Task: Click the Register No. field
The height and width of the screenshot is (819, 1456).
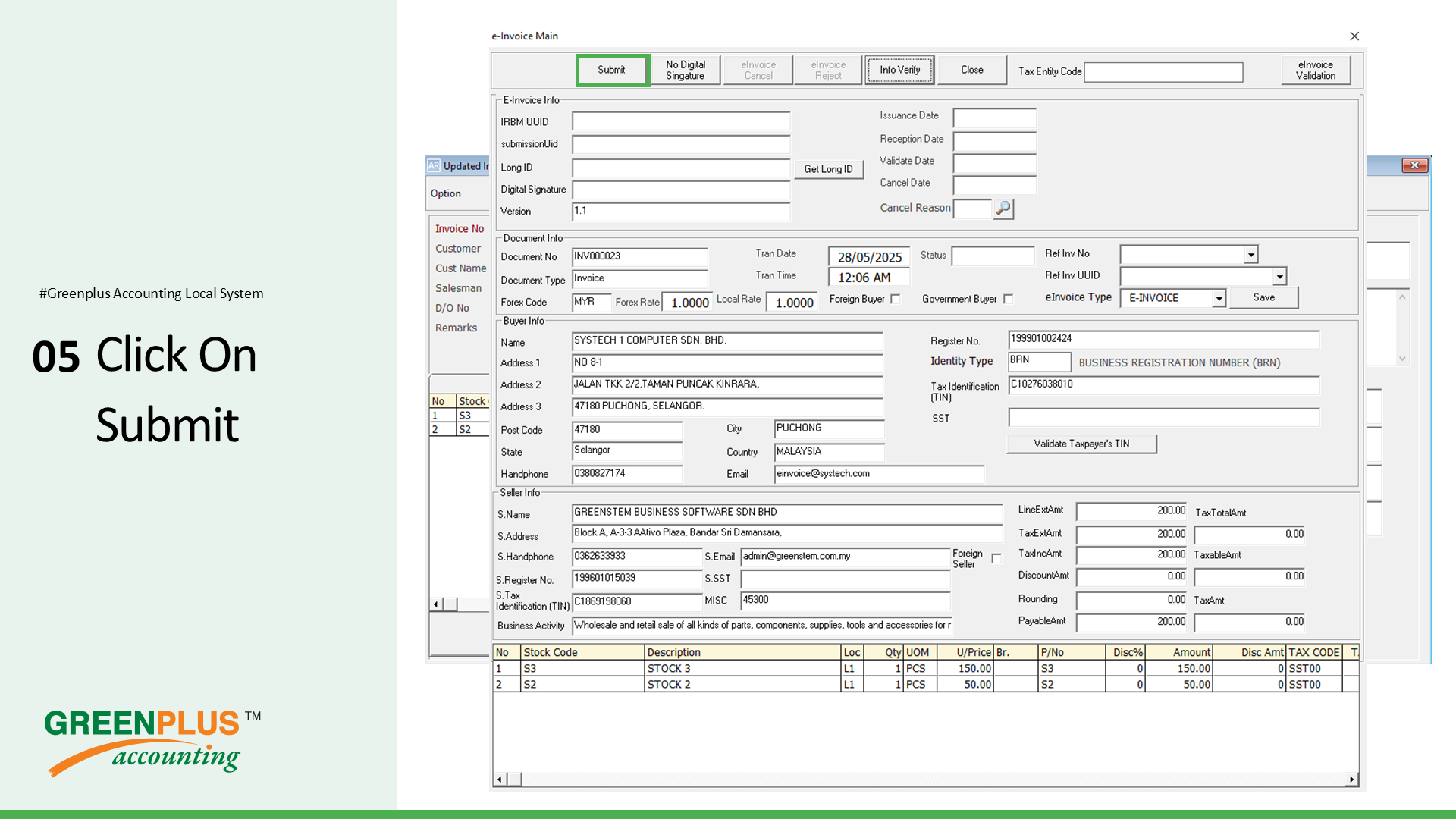Action: [1163, 340]
